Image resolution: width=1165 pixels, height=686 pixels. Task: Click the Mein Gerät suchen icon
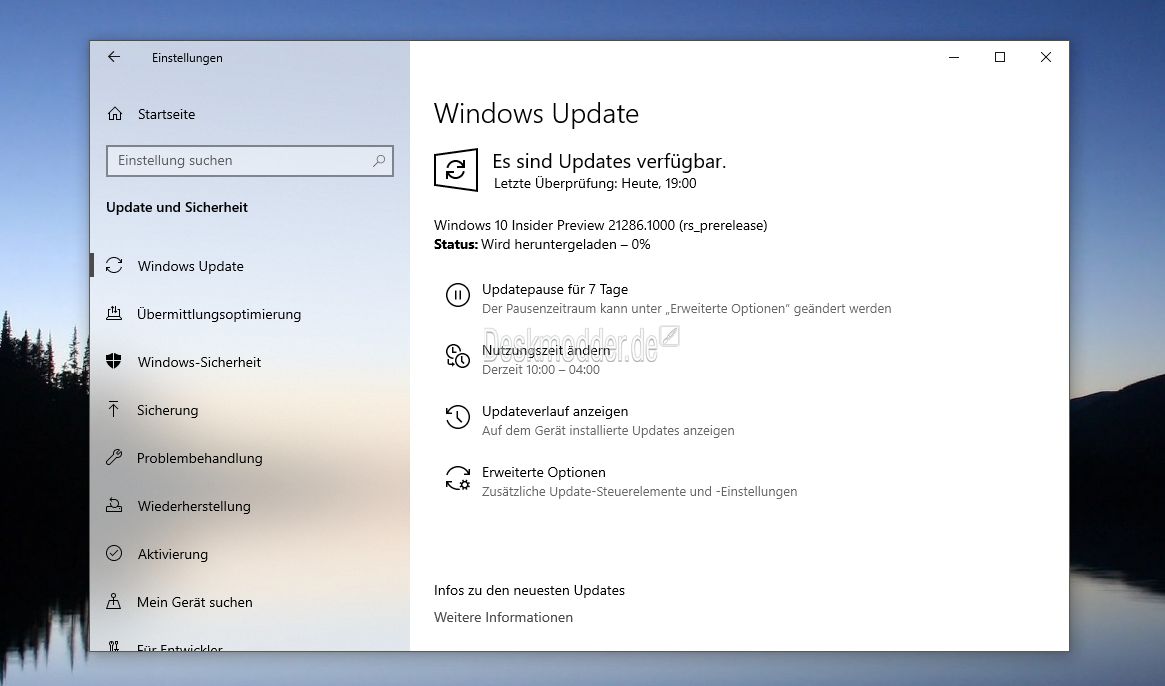114,601
